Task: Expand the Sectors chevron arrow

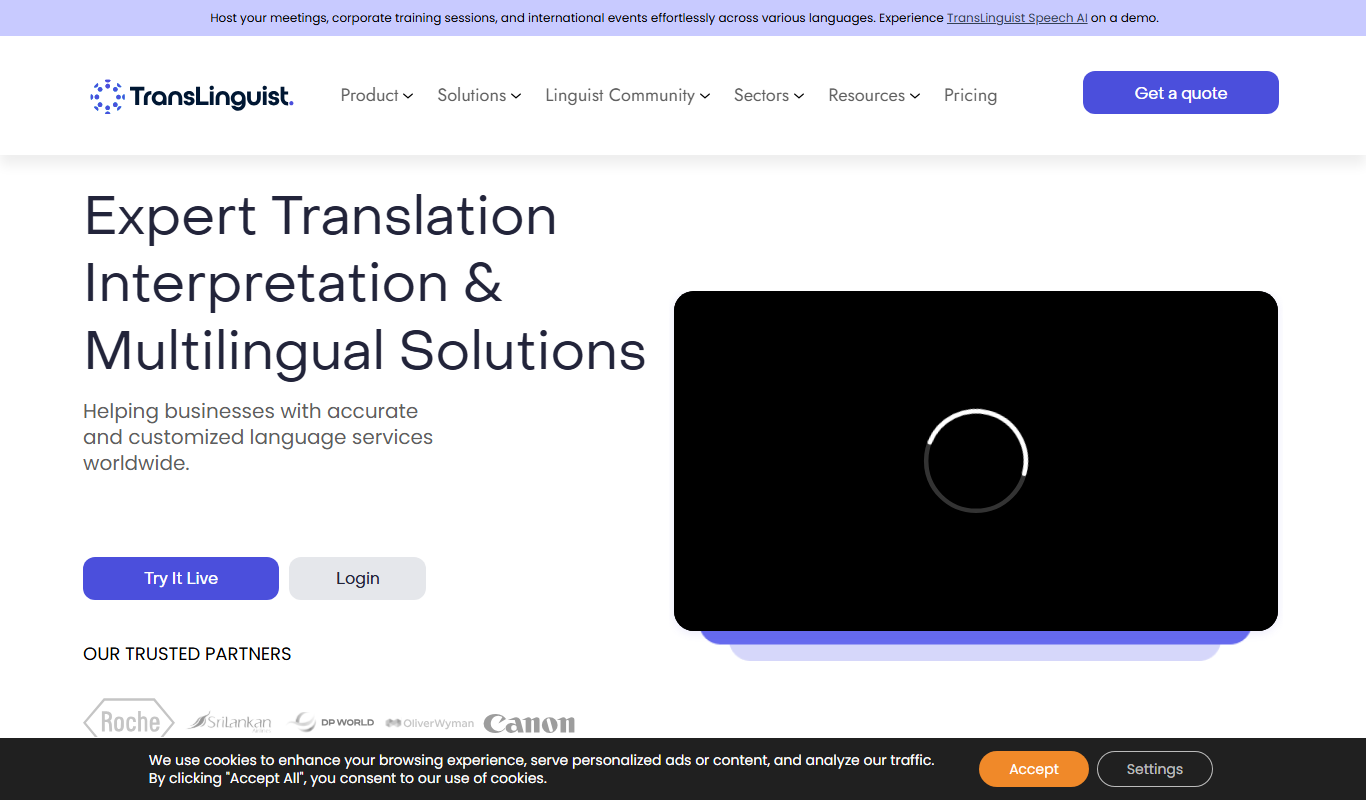Action: coord(799,96)
